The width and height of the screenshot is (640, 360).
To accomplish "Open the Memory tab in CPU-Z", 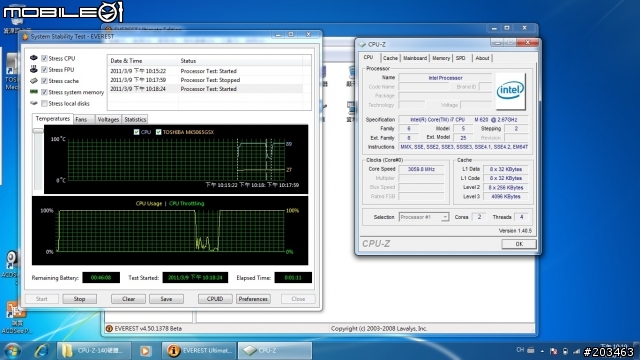I will click(x=441, y=58).
